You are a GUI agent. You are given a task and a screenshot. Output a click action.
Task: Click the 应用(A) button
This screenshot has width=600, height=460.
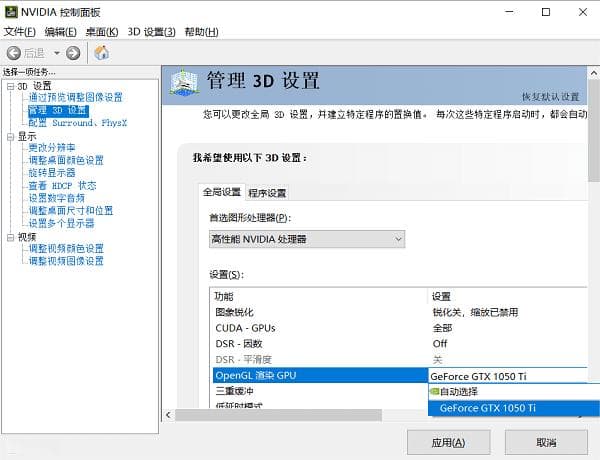coord(448,443)
